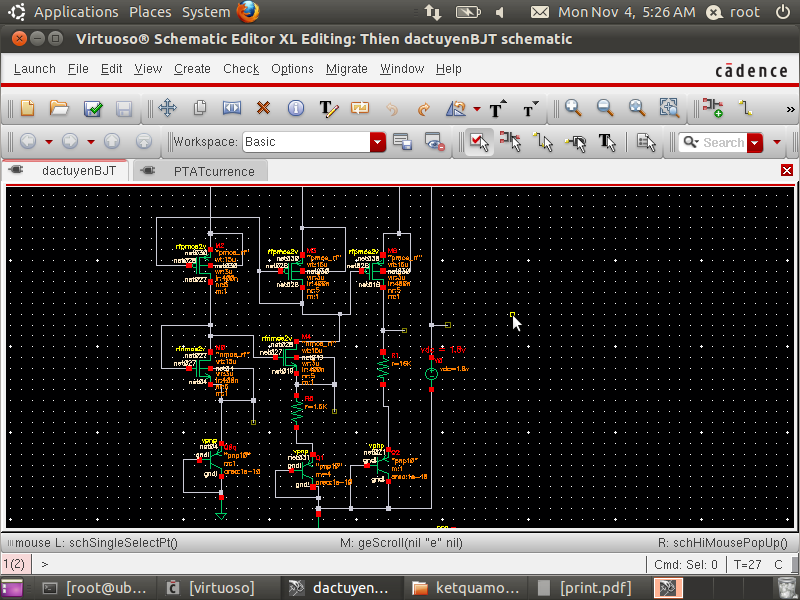800x600 pixels.
Task: Click the Undo arrow
Action: 392,109
